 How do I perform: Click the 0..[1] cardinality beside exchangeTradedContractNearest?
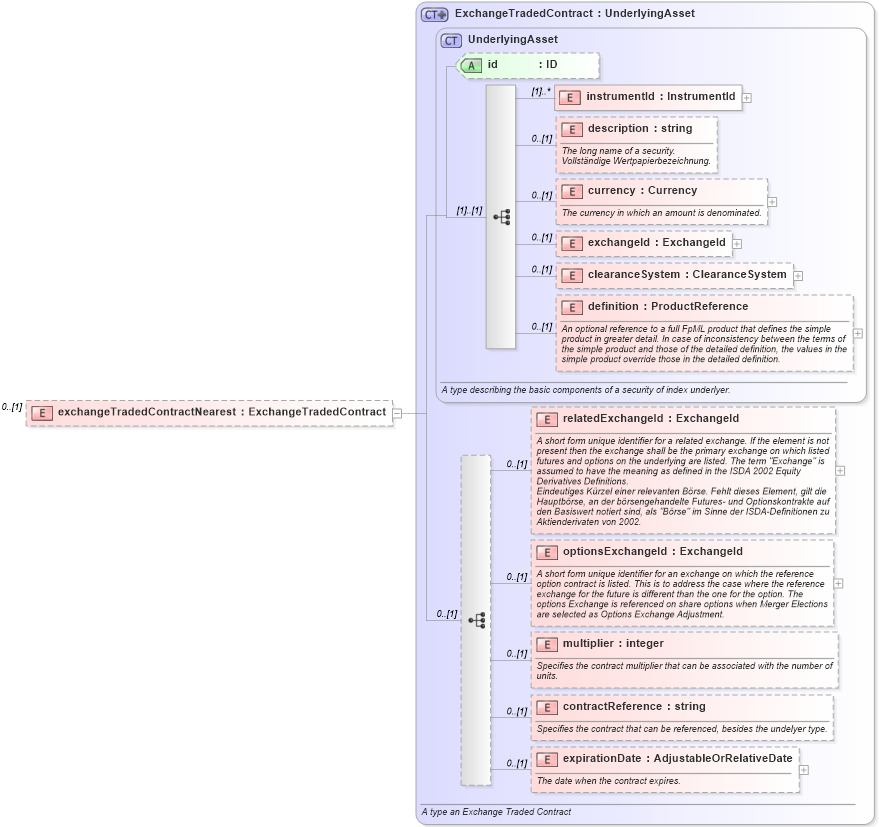pyautogui.click(x=12, y=407)
